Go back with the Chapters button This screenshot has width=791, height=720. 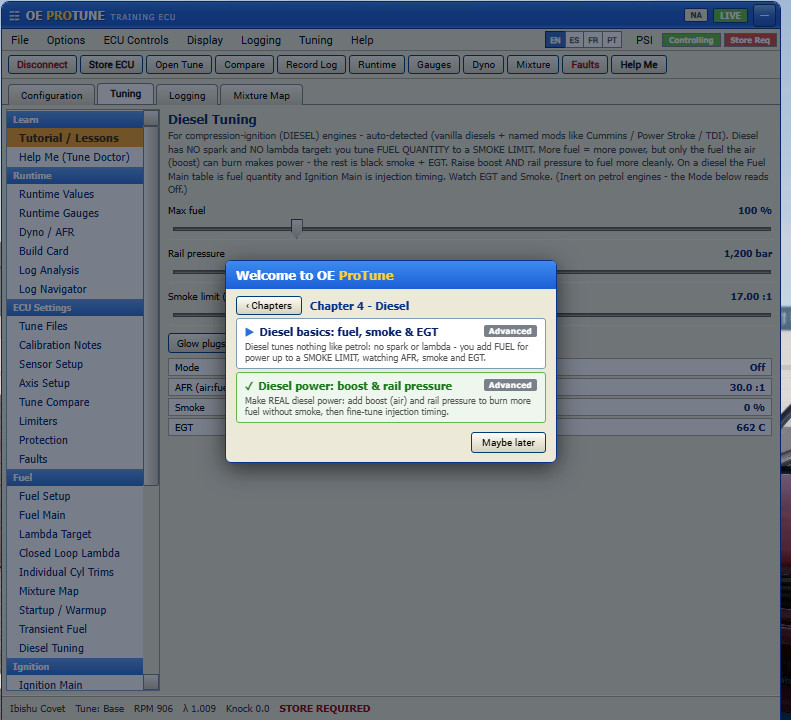(269, 306)
